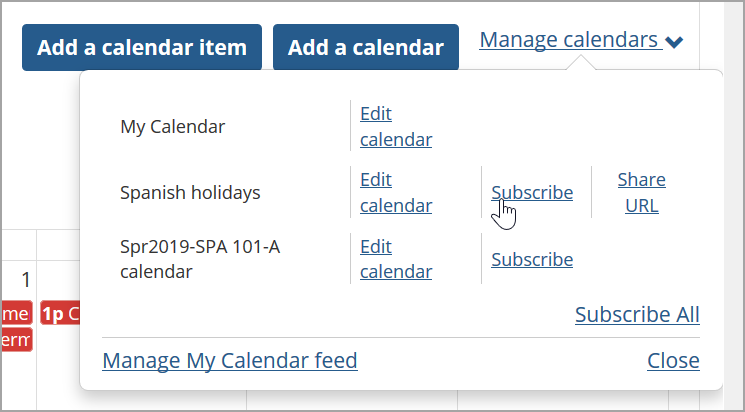Open the Manage calendars link

pyautogui.click(x=569, y=41)
